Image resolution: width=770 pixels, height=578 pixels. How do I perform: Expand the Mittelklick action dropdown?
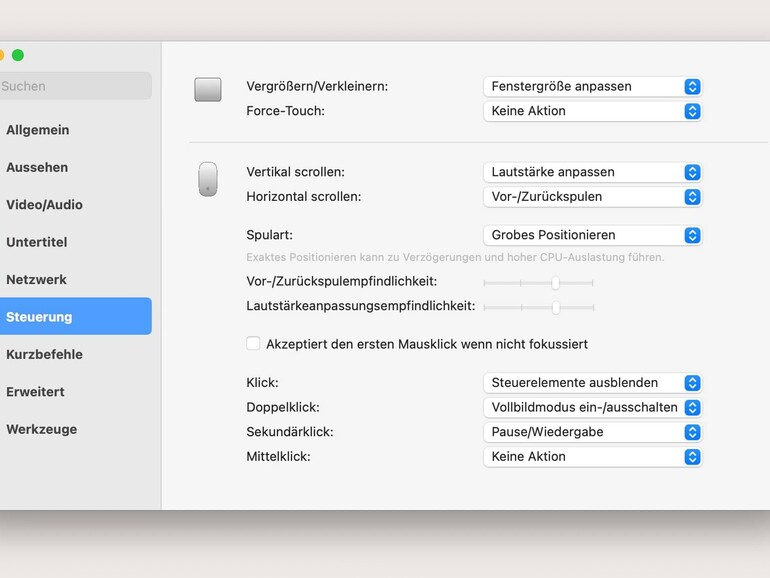click(x=592, y=457)
